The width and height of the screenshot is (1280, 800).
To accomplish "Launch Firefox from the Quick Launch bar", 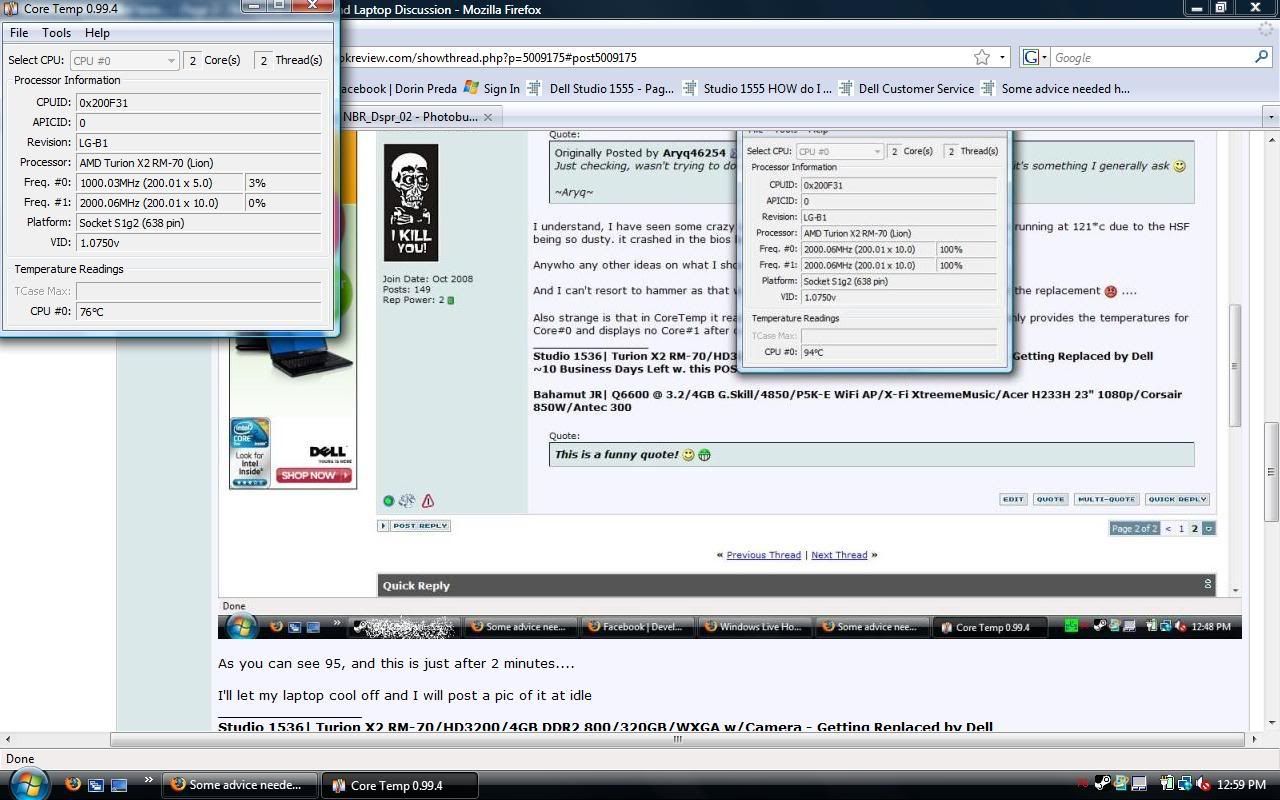I will 73,785.
